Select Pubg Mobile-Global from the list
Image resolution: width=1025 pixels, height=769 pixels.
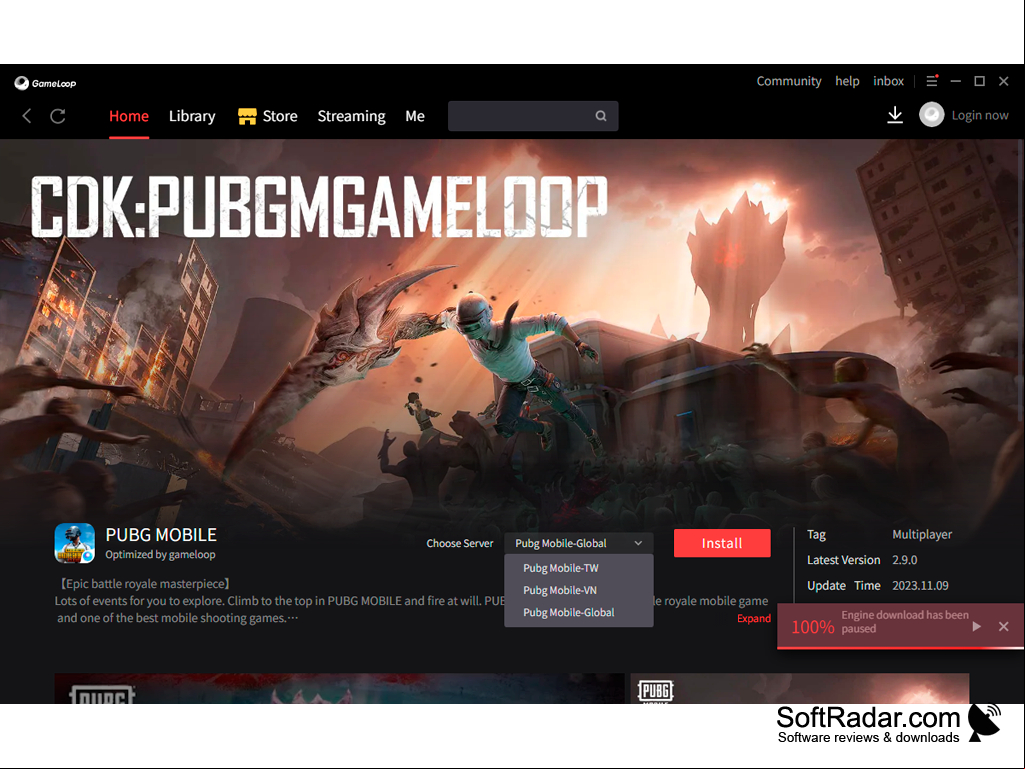click(x=579, y=612)
